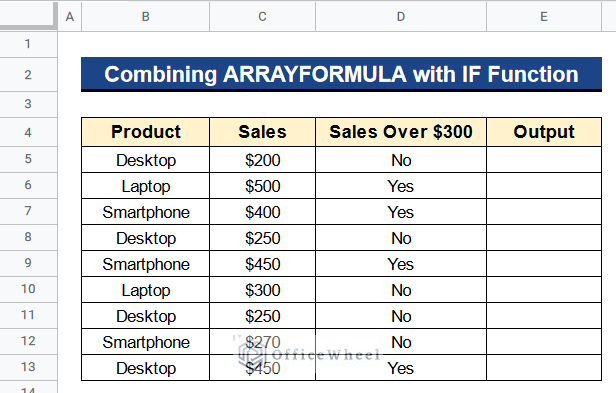This screenshot has width=616, height=393.
Task: Select row 13 header
Action: click(28, 367)
